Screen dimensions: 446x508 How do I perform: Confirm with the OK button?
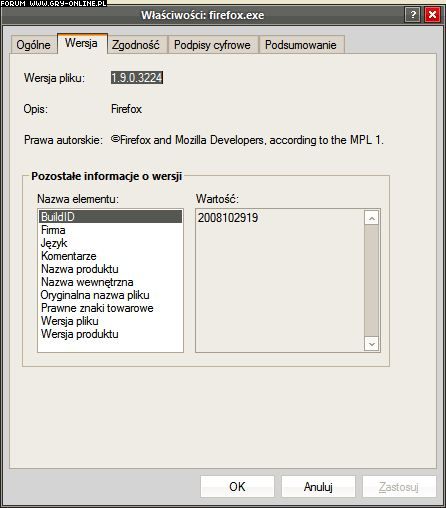click(x=237, y=487)
